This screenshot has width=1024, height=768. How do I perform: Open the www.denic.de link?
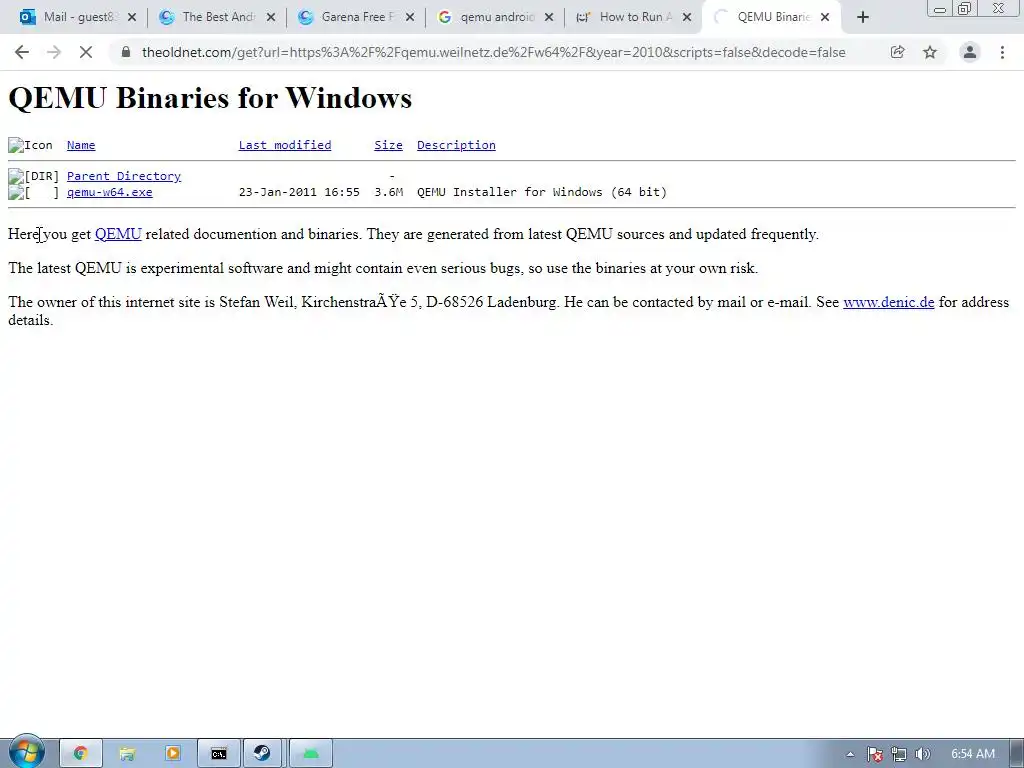click(x=889, y=302)
